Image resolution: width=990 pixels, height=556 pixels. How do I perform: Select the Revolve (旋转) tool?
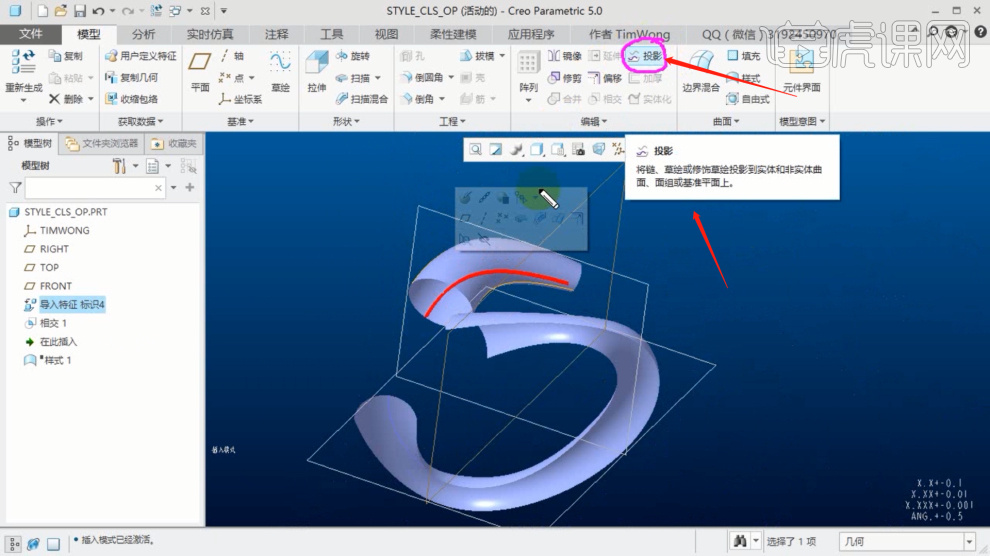point(353,56)
